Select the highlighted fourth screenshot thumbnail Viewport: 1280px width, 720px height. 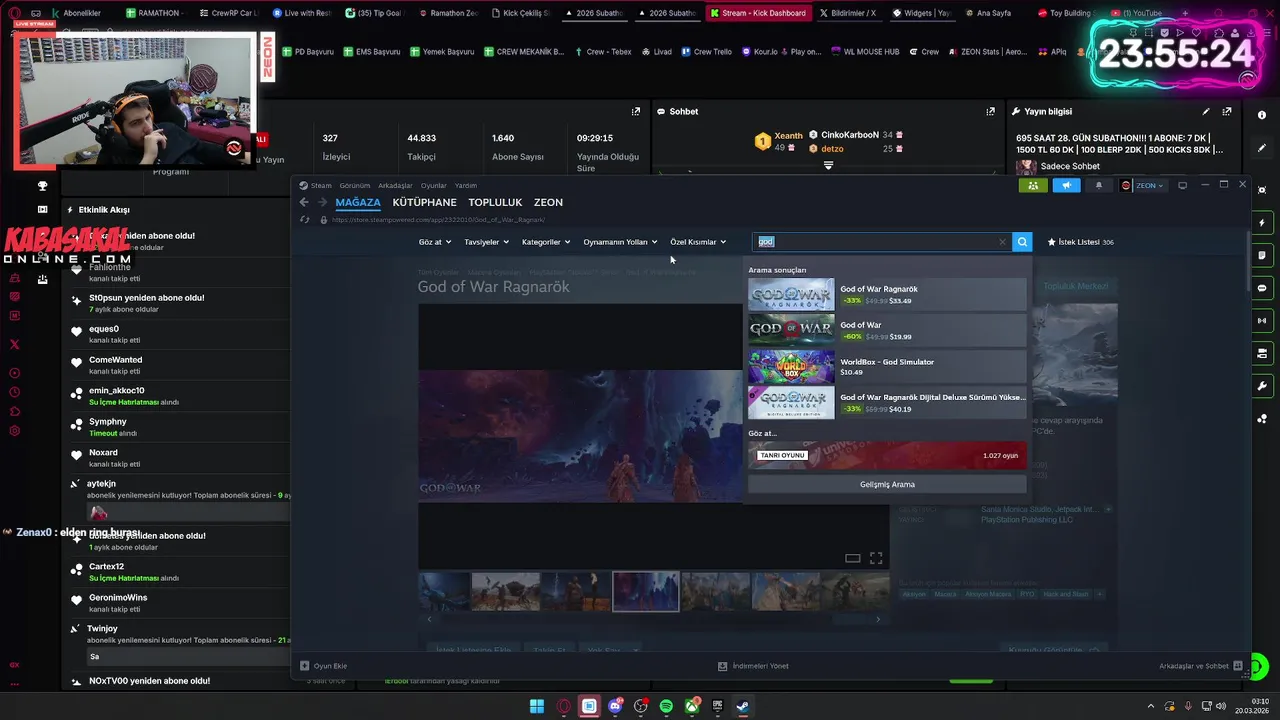pyautogui.click(x=645, y=591)
